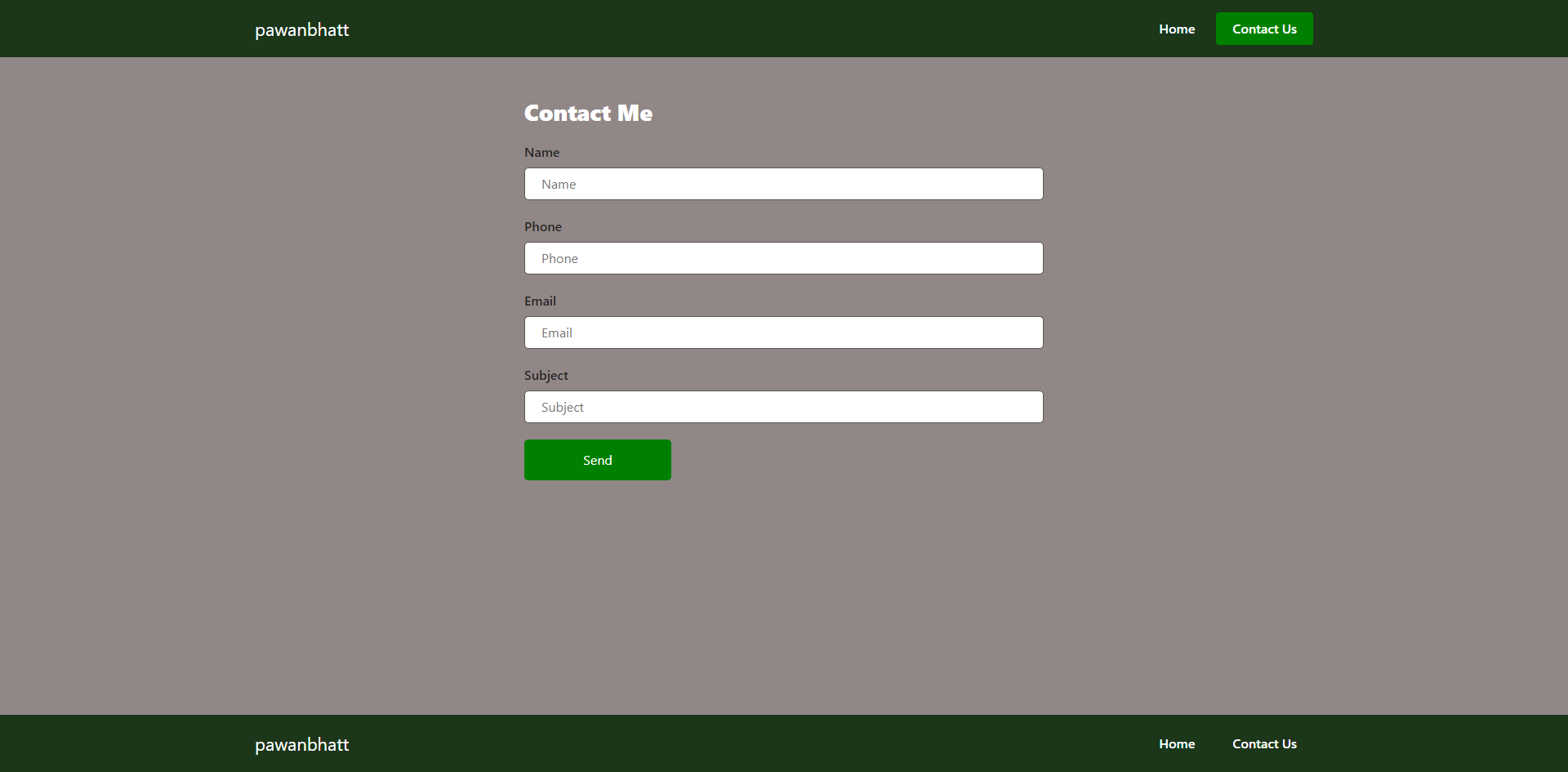
Task: Click the Email label above its field
Action: point(540,301)
